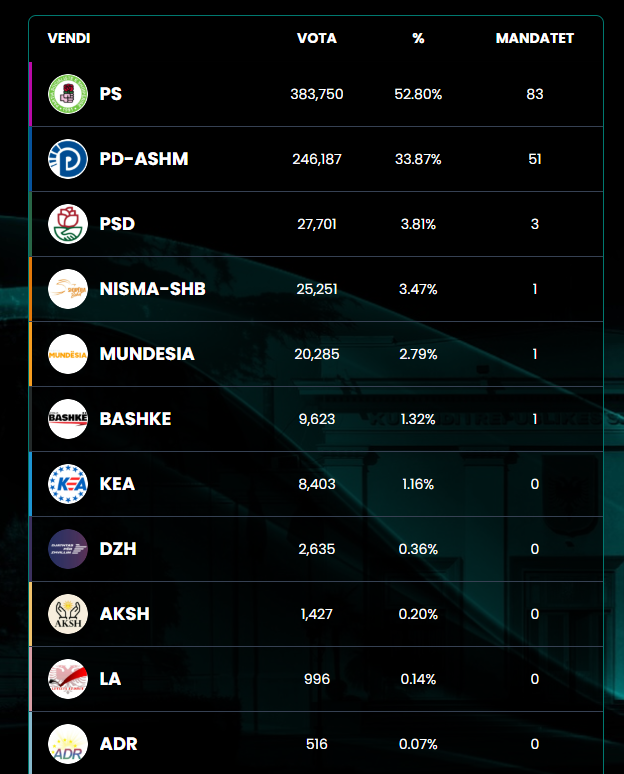The image size is (624, 774).
Task: Click the VENDI column header
Action: pos(69,39)
